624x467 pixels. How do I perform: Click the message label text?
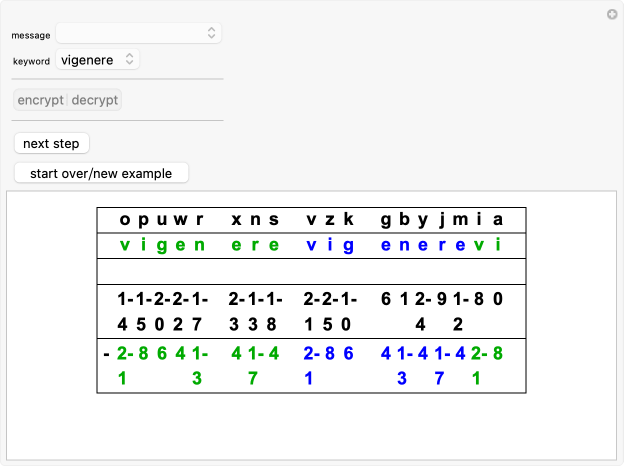click(x=31, y=35)
